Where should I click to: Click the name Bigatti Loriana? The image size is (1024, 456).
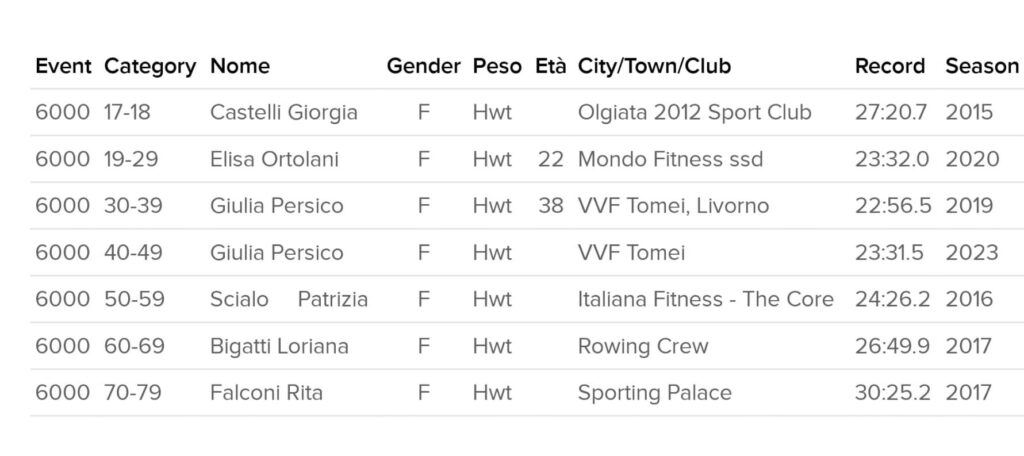pyautogui.click(x=279, y=347)
